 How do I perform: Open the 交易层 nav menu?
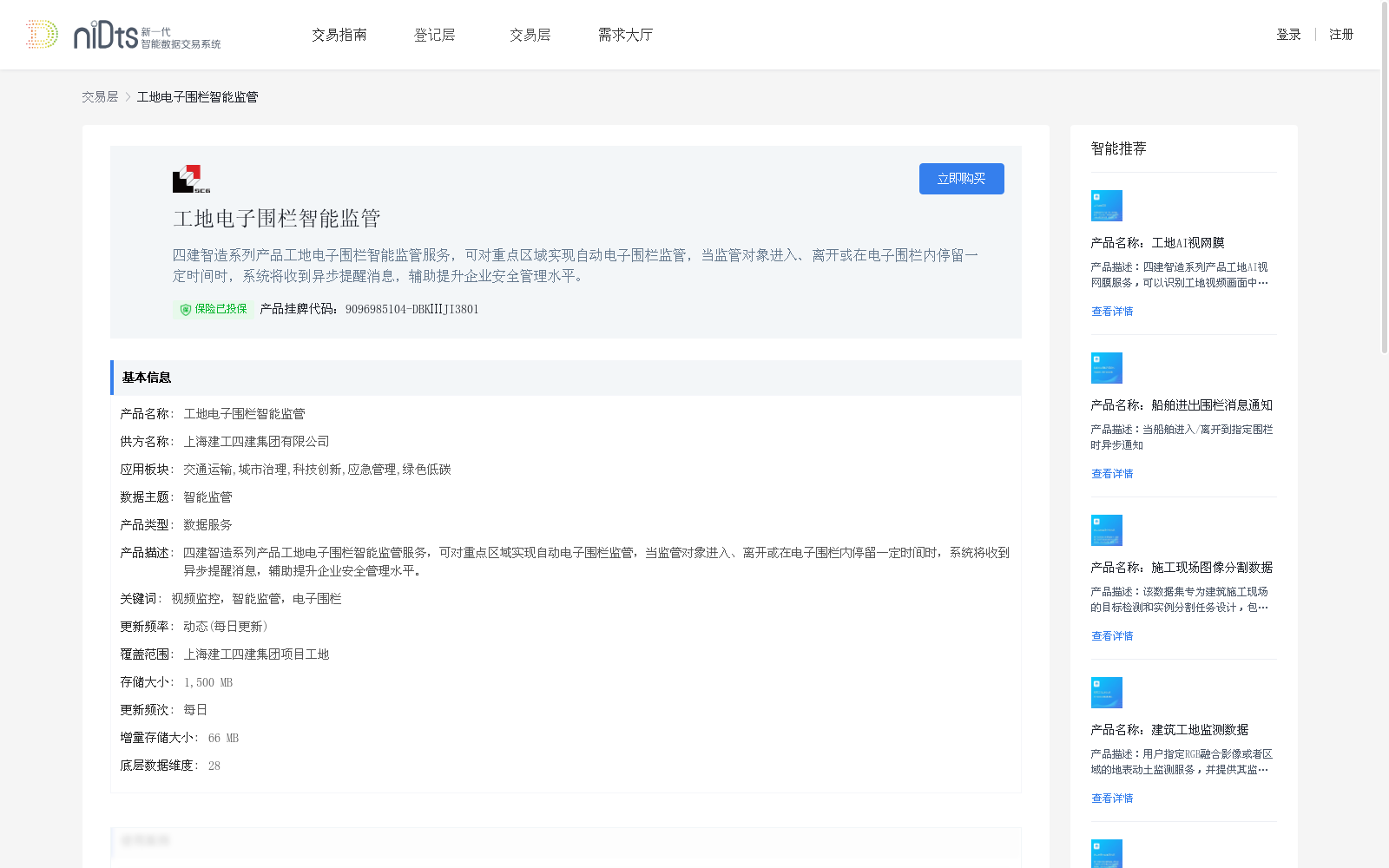point(530,35)
